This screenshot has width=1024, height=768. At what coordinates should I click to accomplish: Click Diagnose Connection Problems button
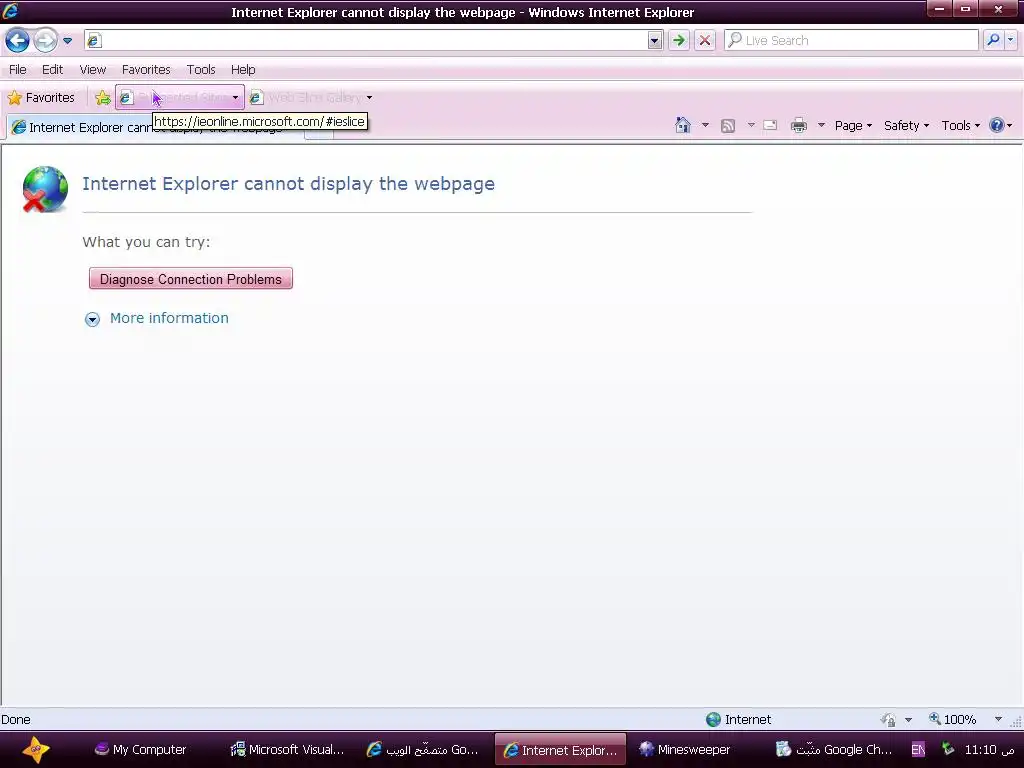191,279
